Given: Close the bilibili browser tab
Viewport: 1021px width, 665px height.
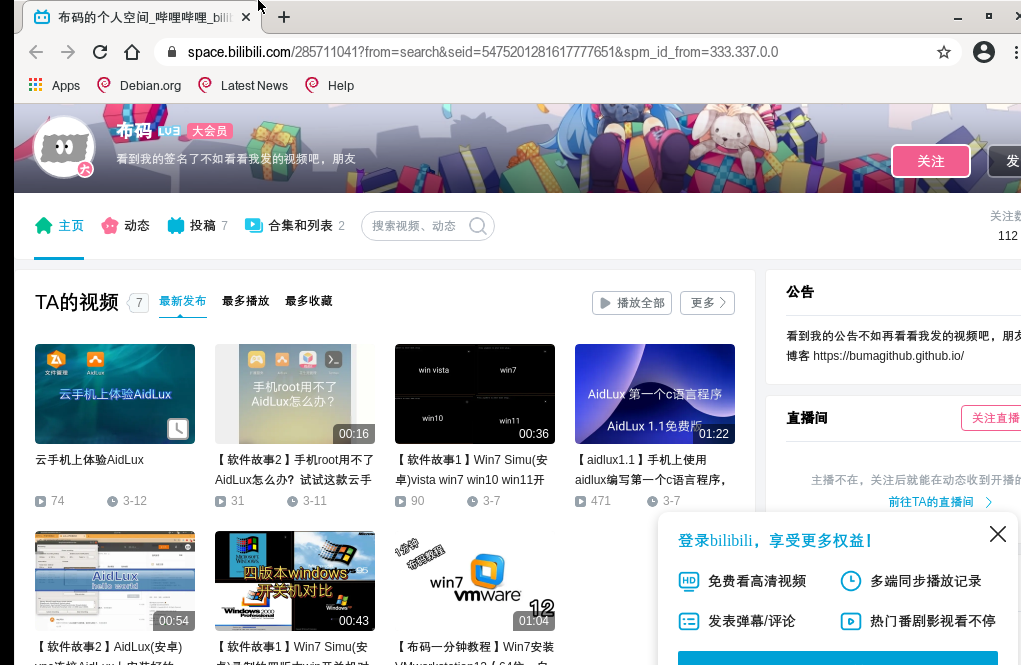Looking at the screenshot, I should click(245, 17).
